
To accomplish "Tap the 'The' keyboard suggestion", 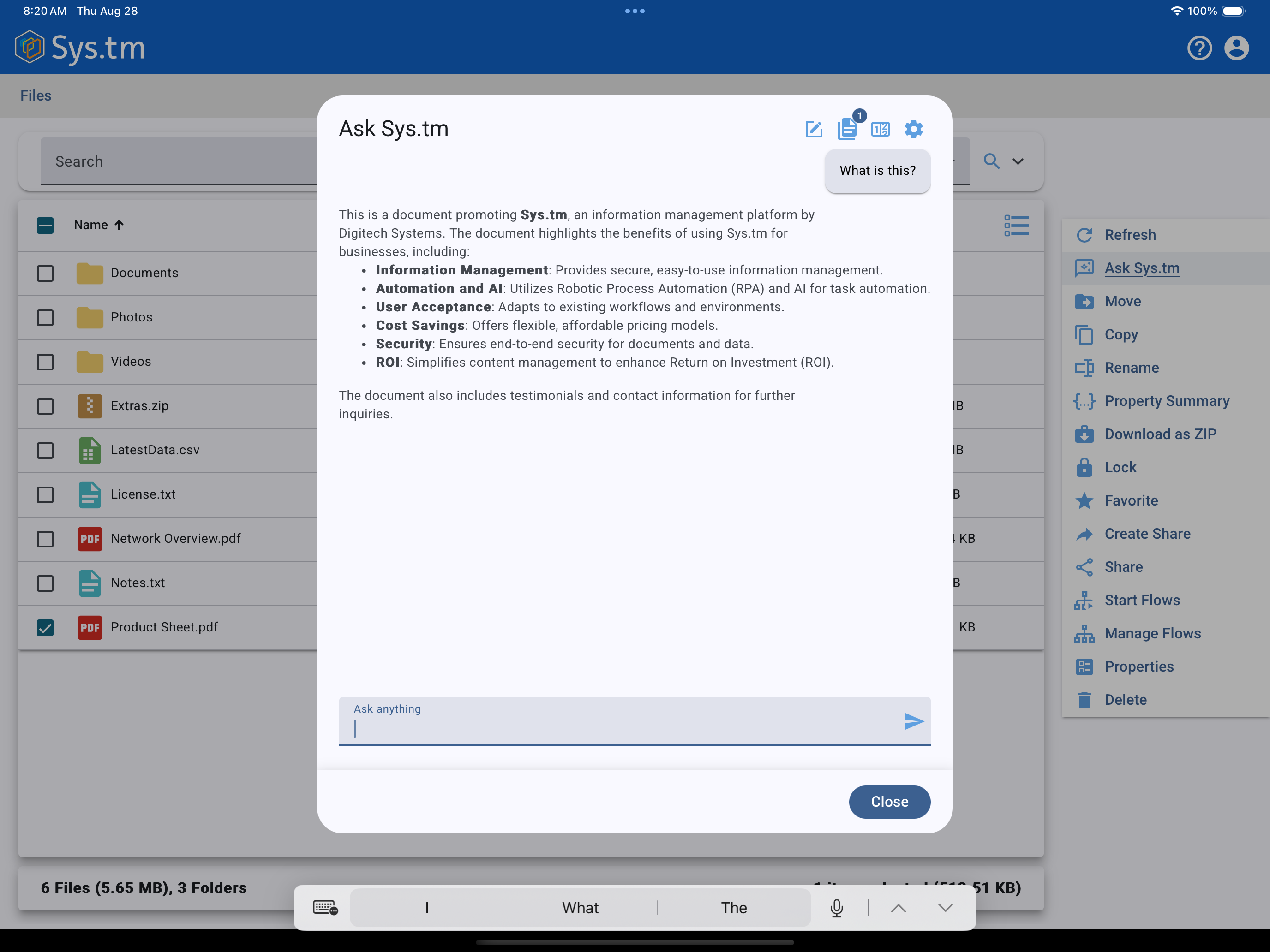I will point(734,908).
